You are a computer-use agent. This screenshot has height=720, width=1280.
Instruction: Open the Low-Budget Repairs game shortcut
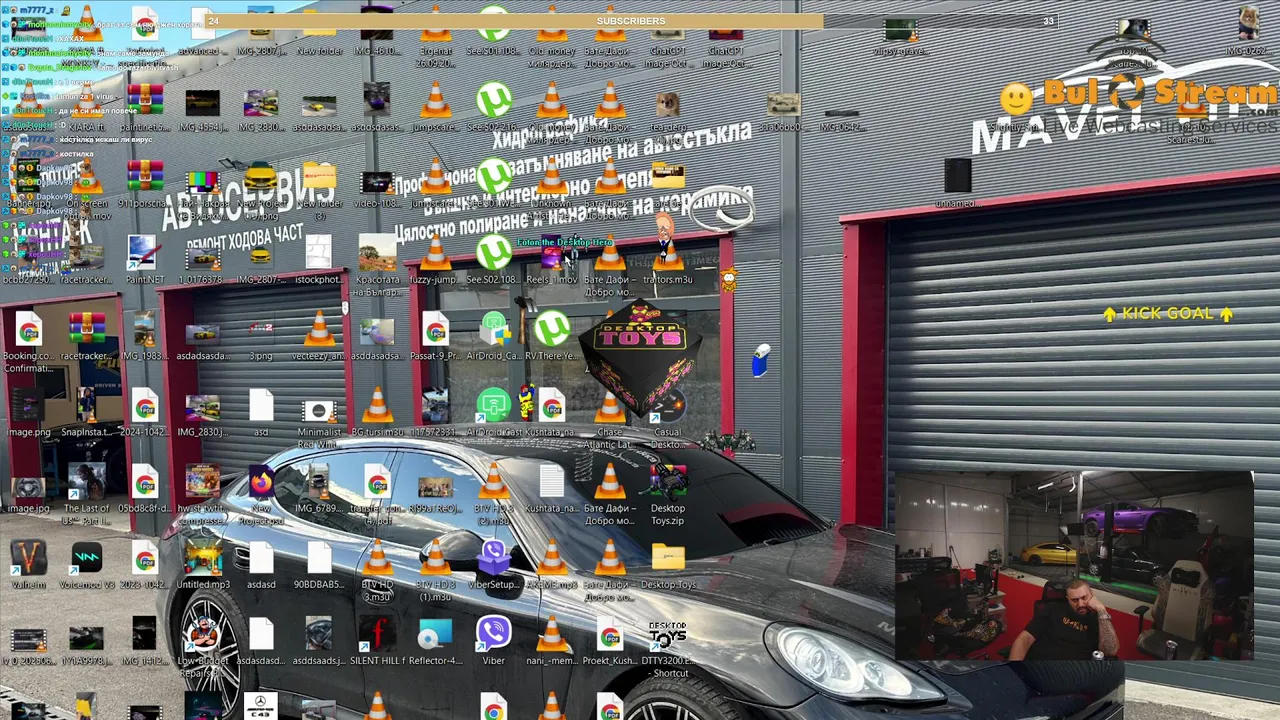(x=202, y=645)
